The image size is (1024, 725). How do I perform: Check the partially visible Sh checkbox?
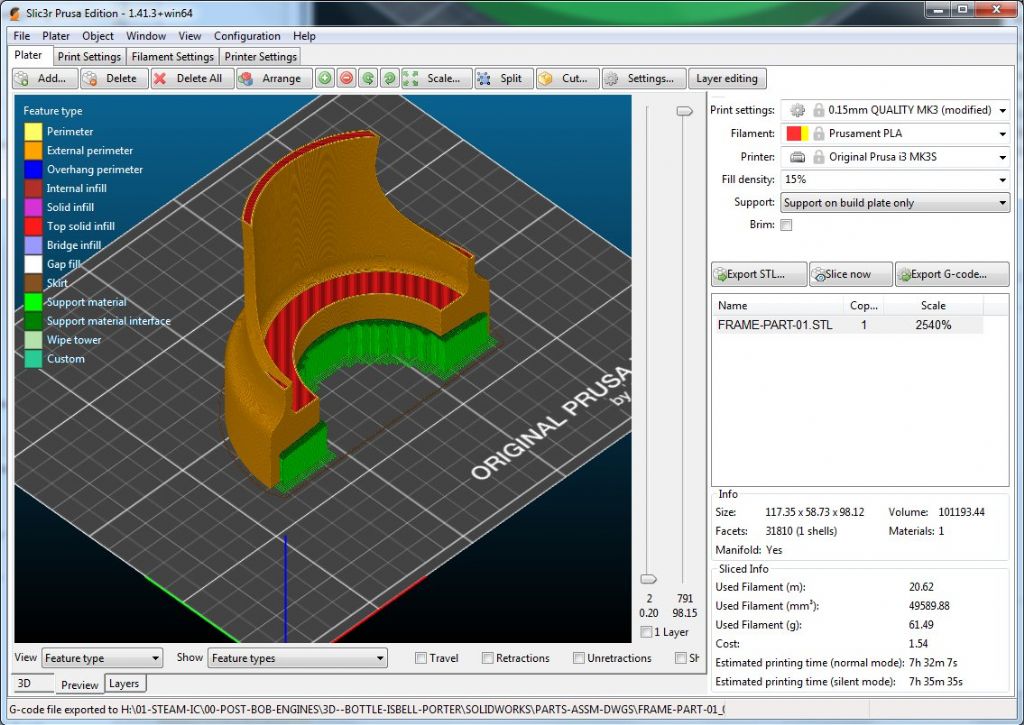(x=680, y=658)
